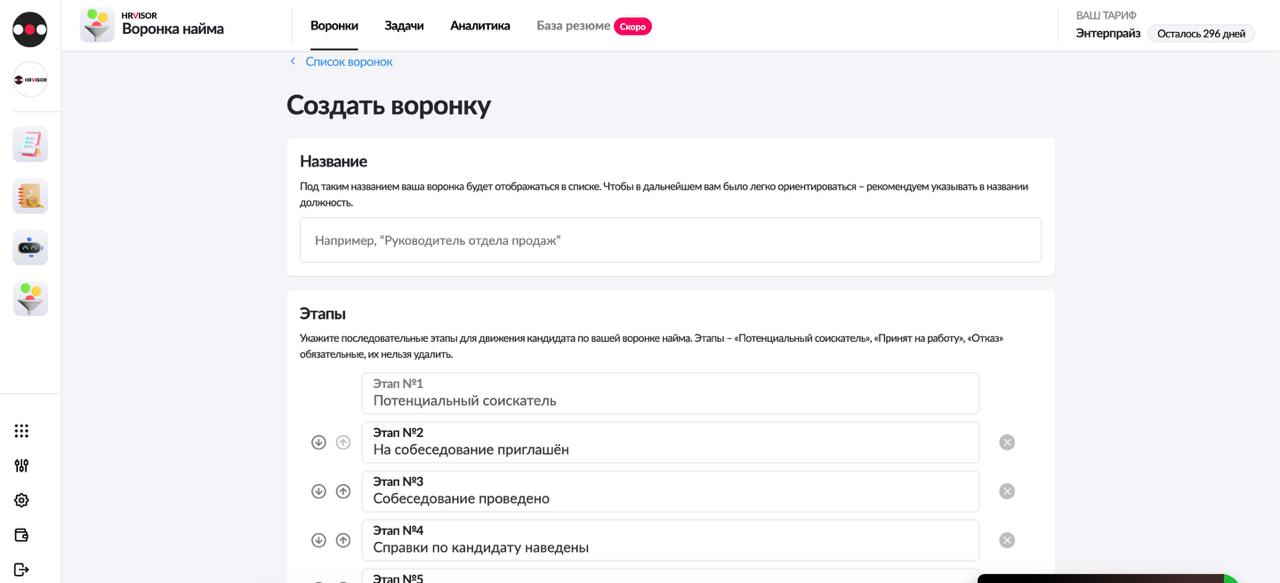Click the gear settings icon
Viewport: 1280px width, 583px height.
[x=21, y=500]
